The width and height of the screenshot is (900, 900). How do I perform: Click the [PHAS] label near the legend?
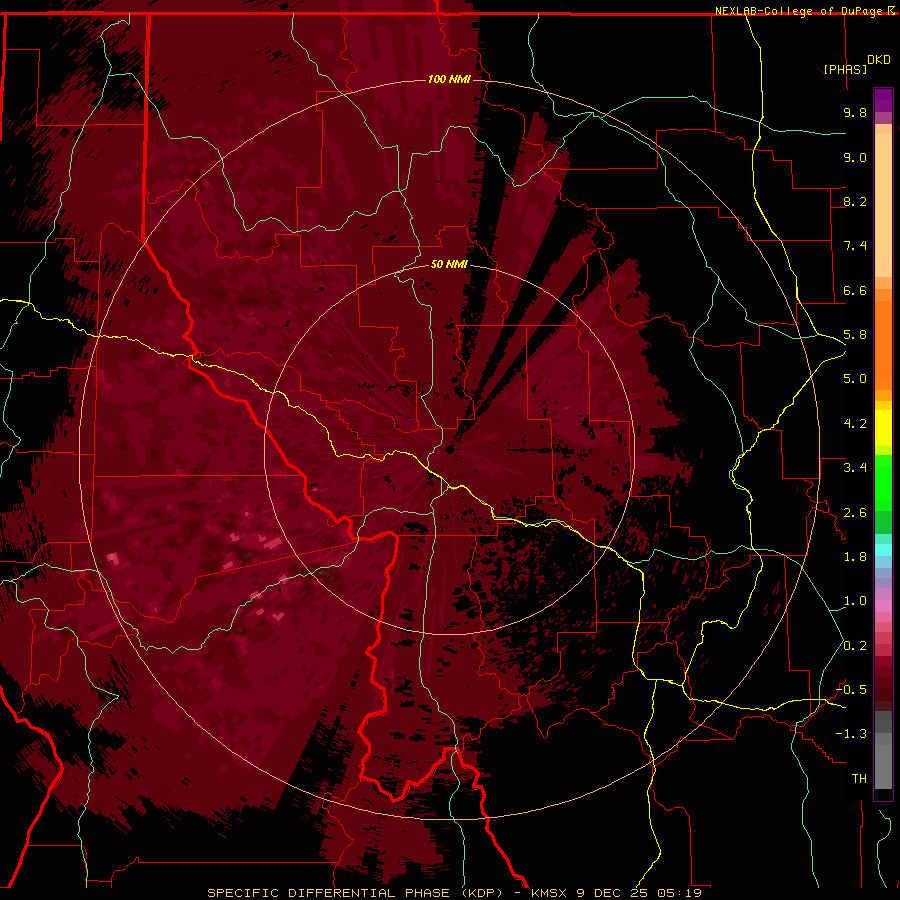coord(845,69)
